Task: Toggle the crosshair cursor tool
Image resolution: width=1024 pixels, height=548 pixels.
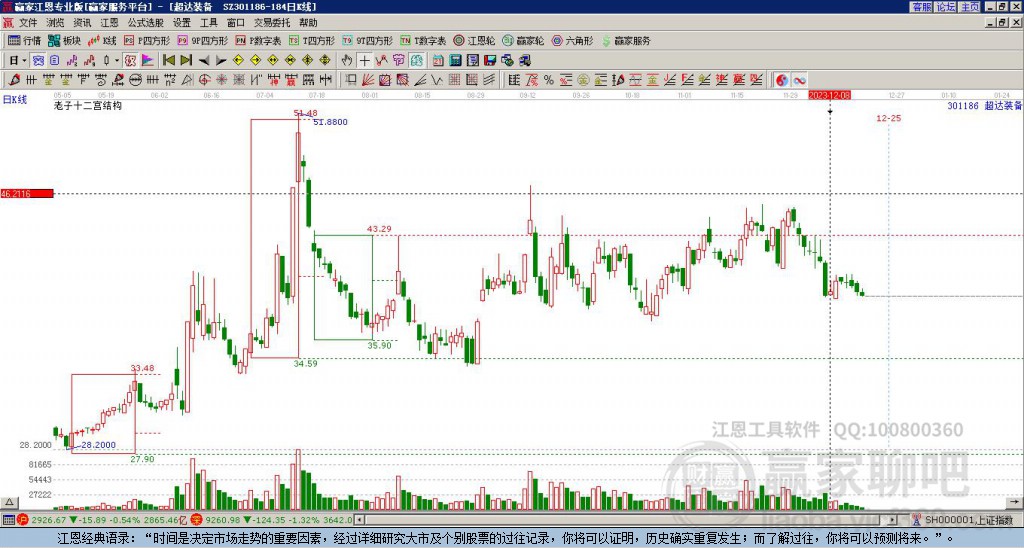Action: (x=364, y=61)
